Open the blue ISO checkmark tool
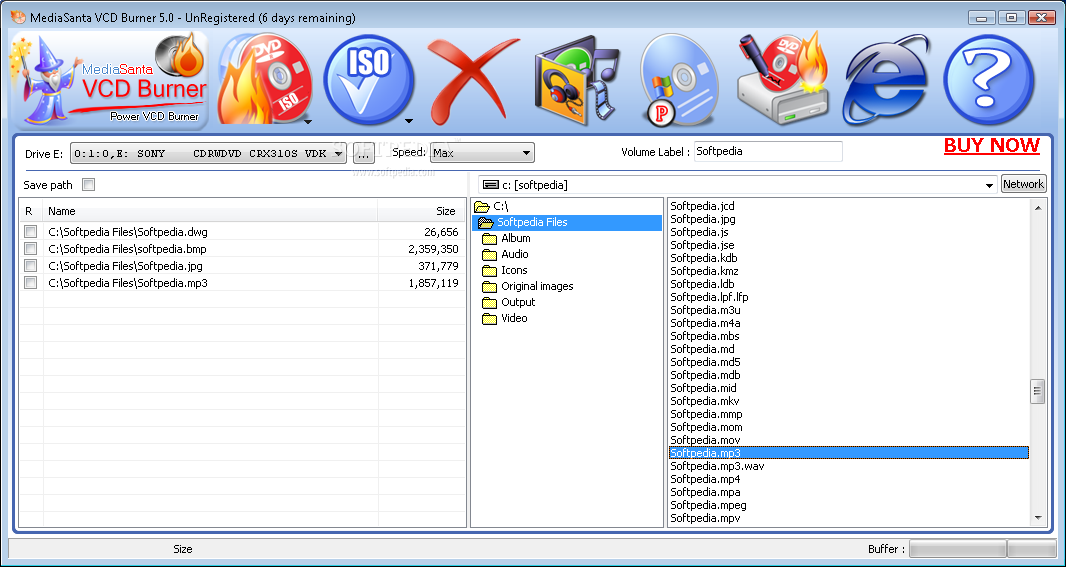This screenshot has height=567, width=1066. [x=368, y=80]
